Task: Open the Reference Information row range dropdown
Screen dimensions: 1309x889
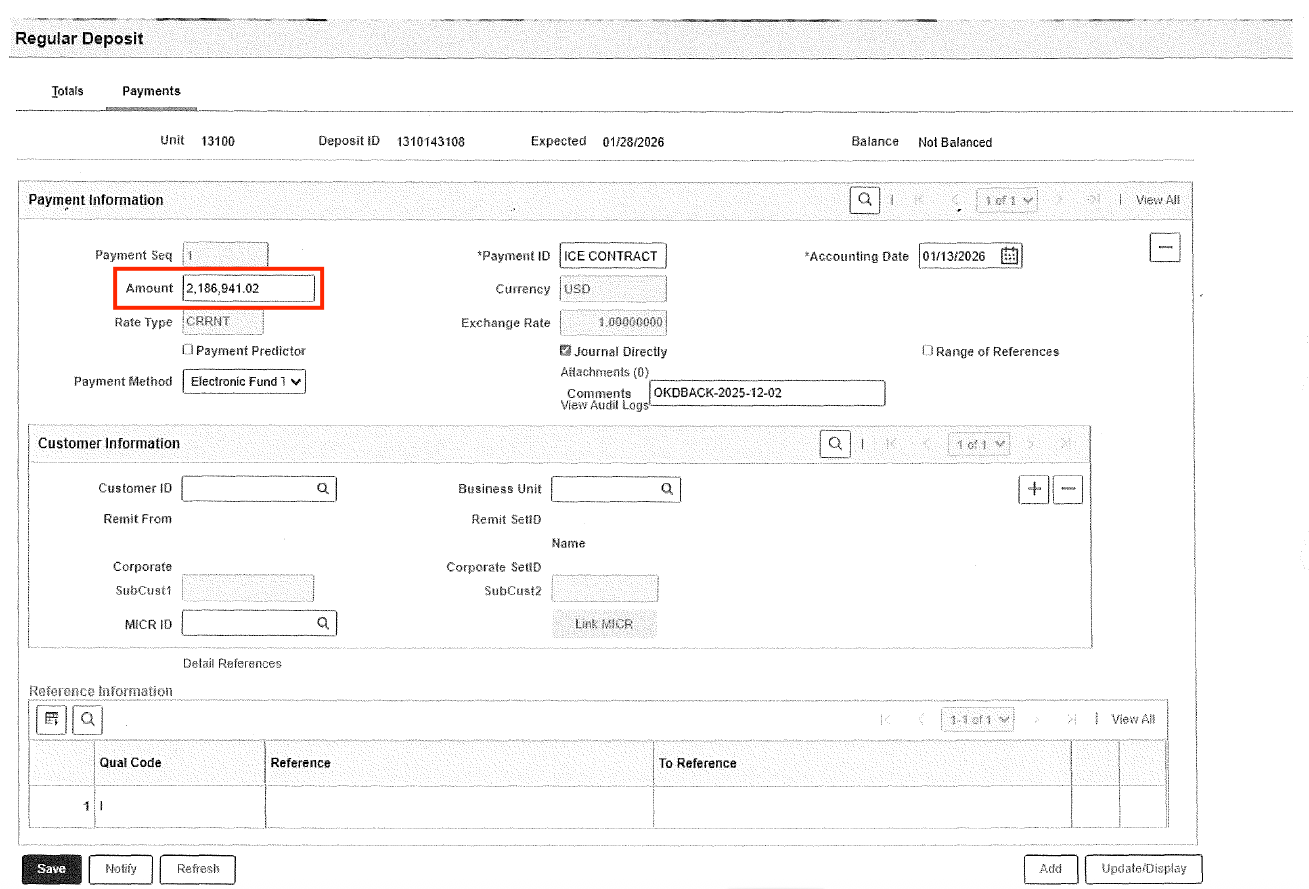Action: coord(979,719)
